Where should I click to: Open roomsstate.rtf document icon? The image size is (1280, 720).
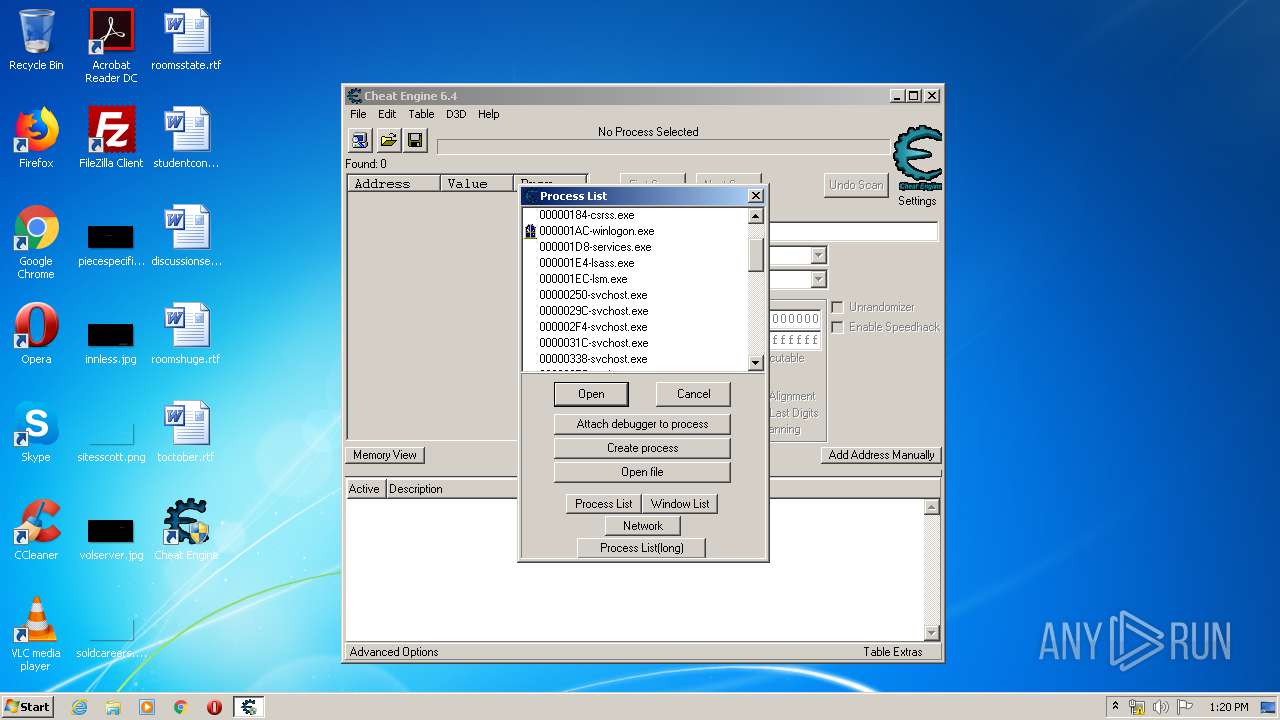(186, 40)
